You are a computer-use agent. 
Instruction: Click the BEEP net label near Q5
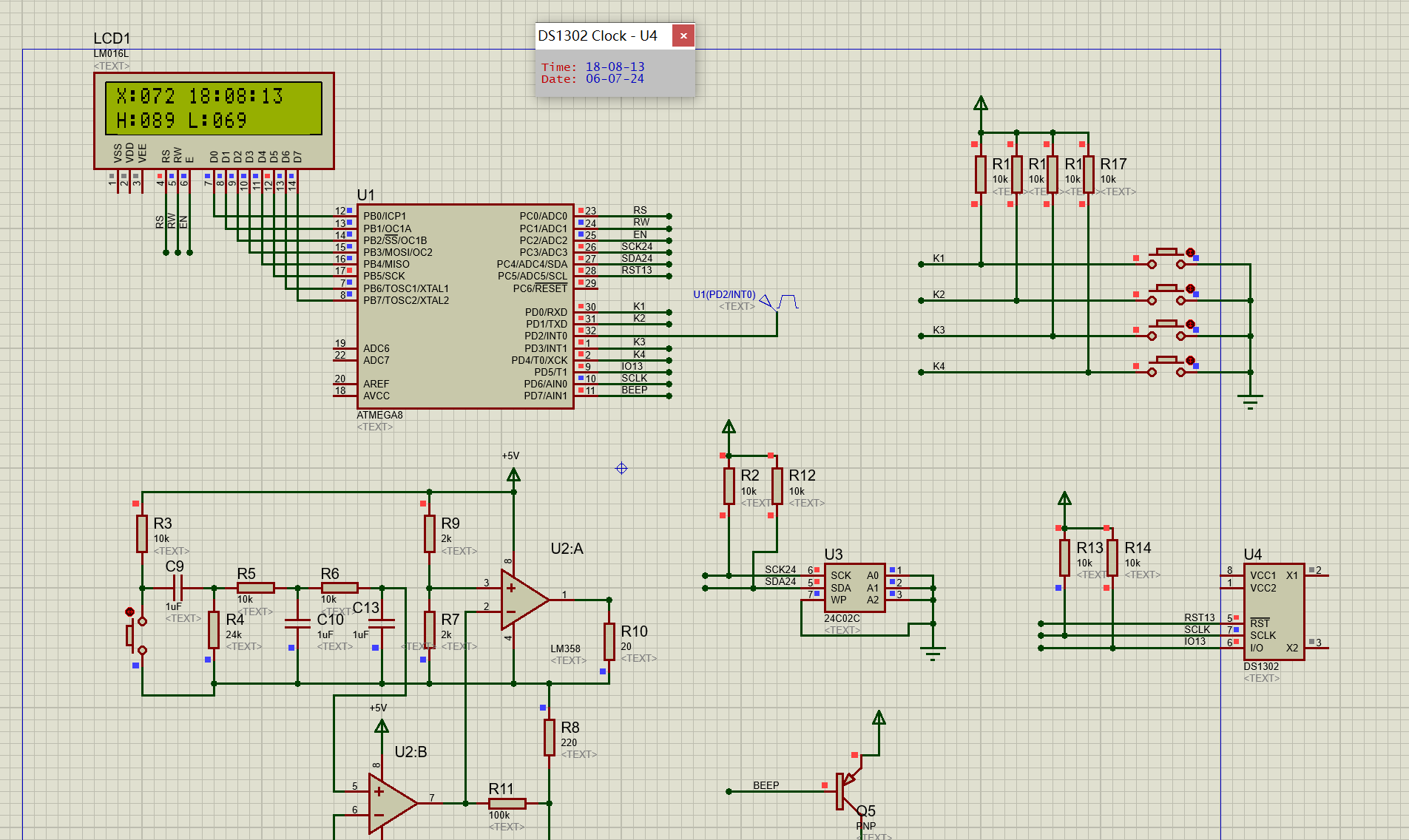point(766,785)
